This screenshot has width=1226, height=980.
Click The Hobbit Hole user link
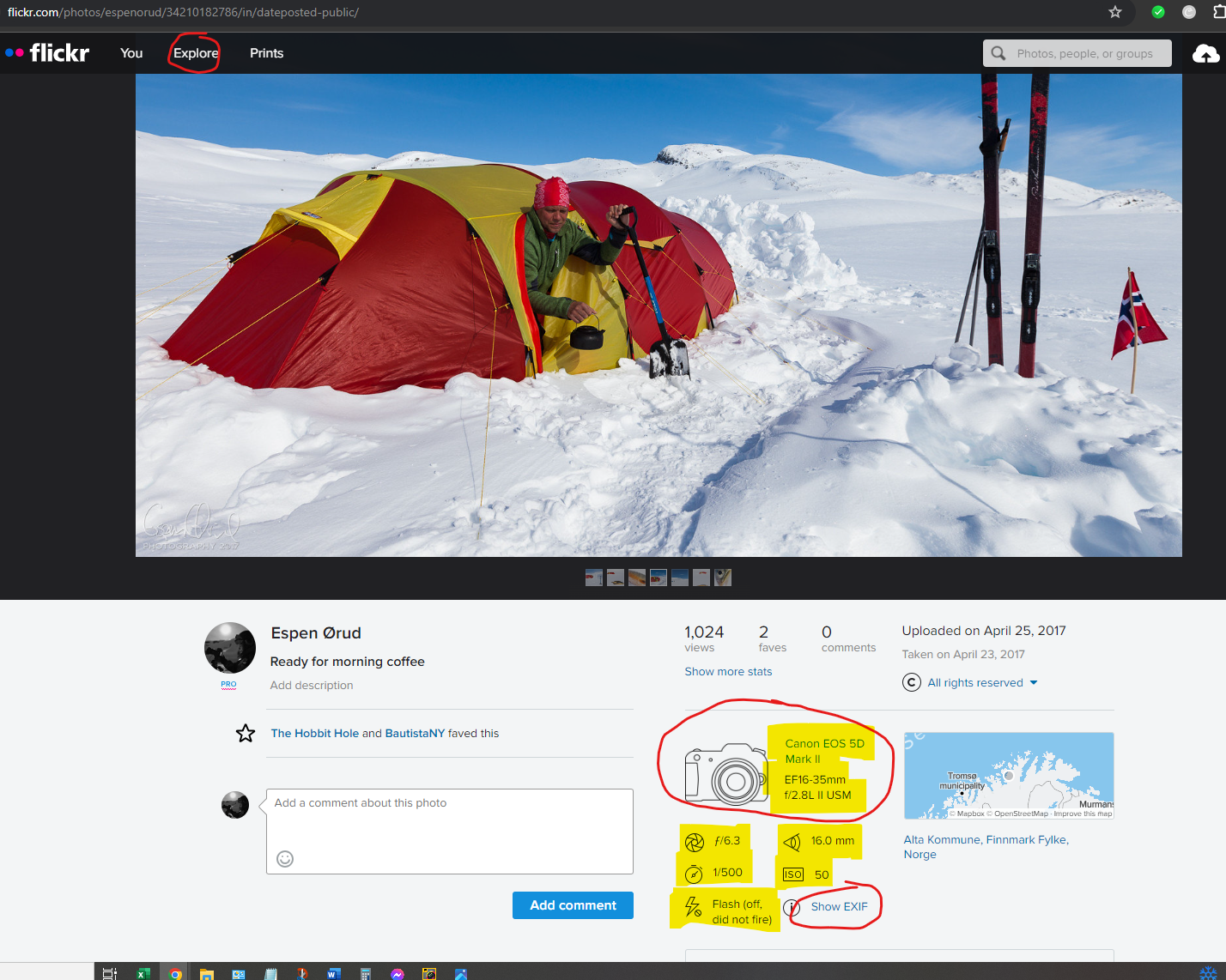314,734
